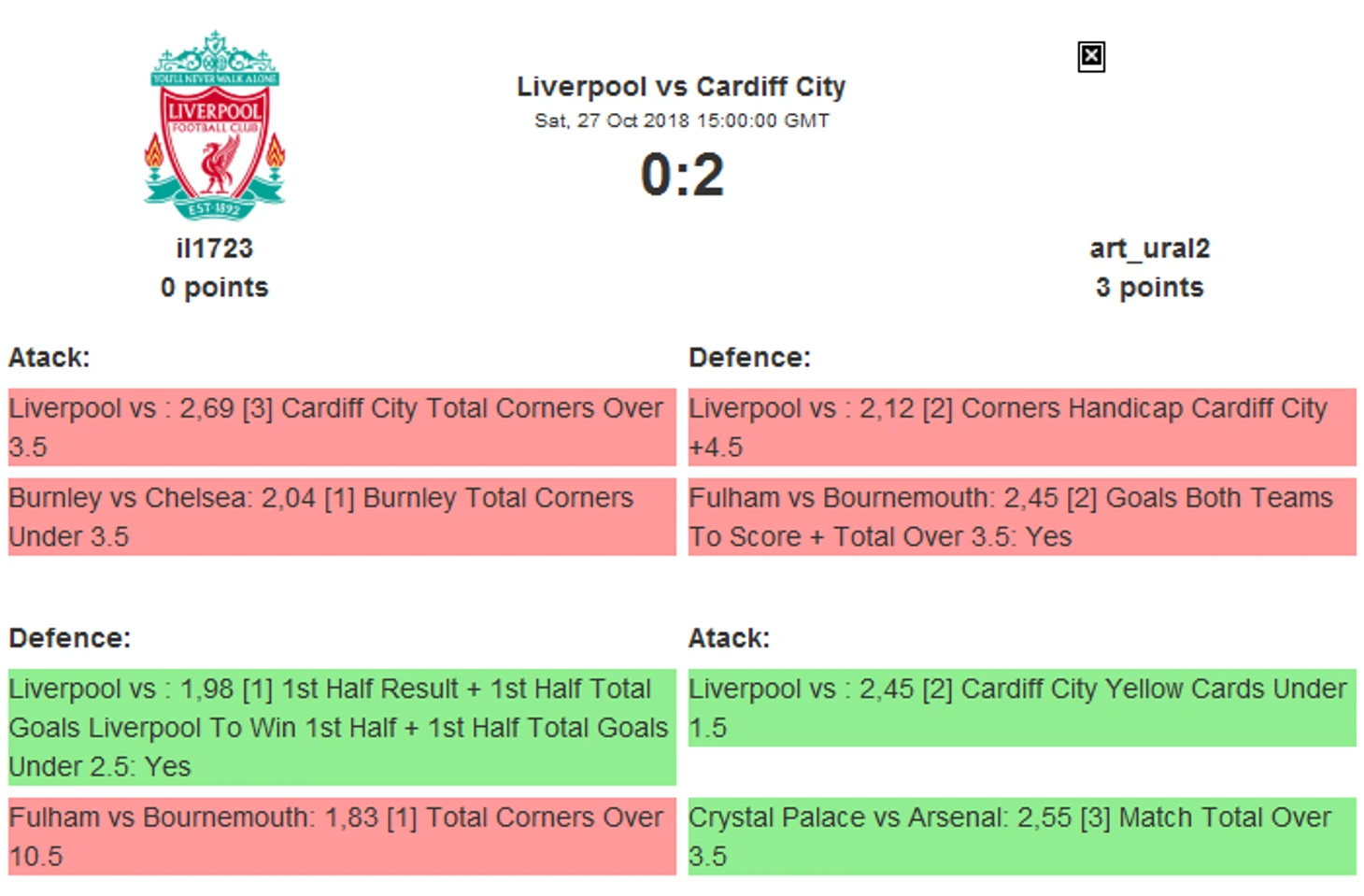1364x896 pixels.
Task: Close the match popup with X icon
Action: pos(1090,57)
